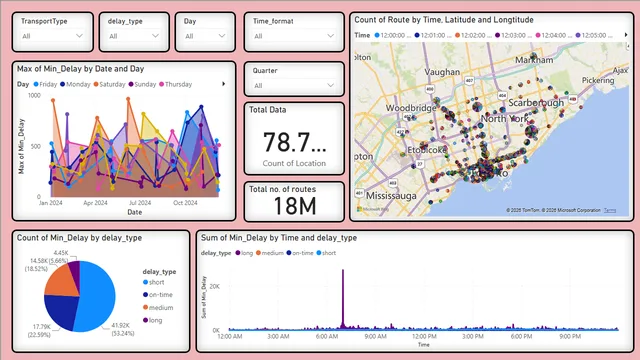Click the Scarborough label on the map
The image size is (640, 360).
(x=536, y=102)
